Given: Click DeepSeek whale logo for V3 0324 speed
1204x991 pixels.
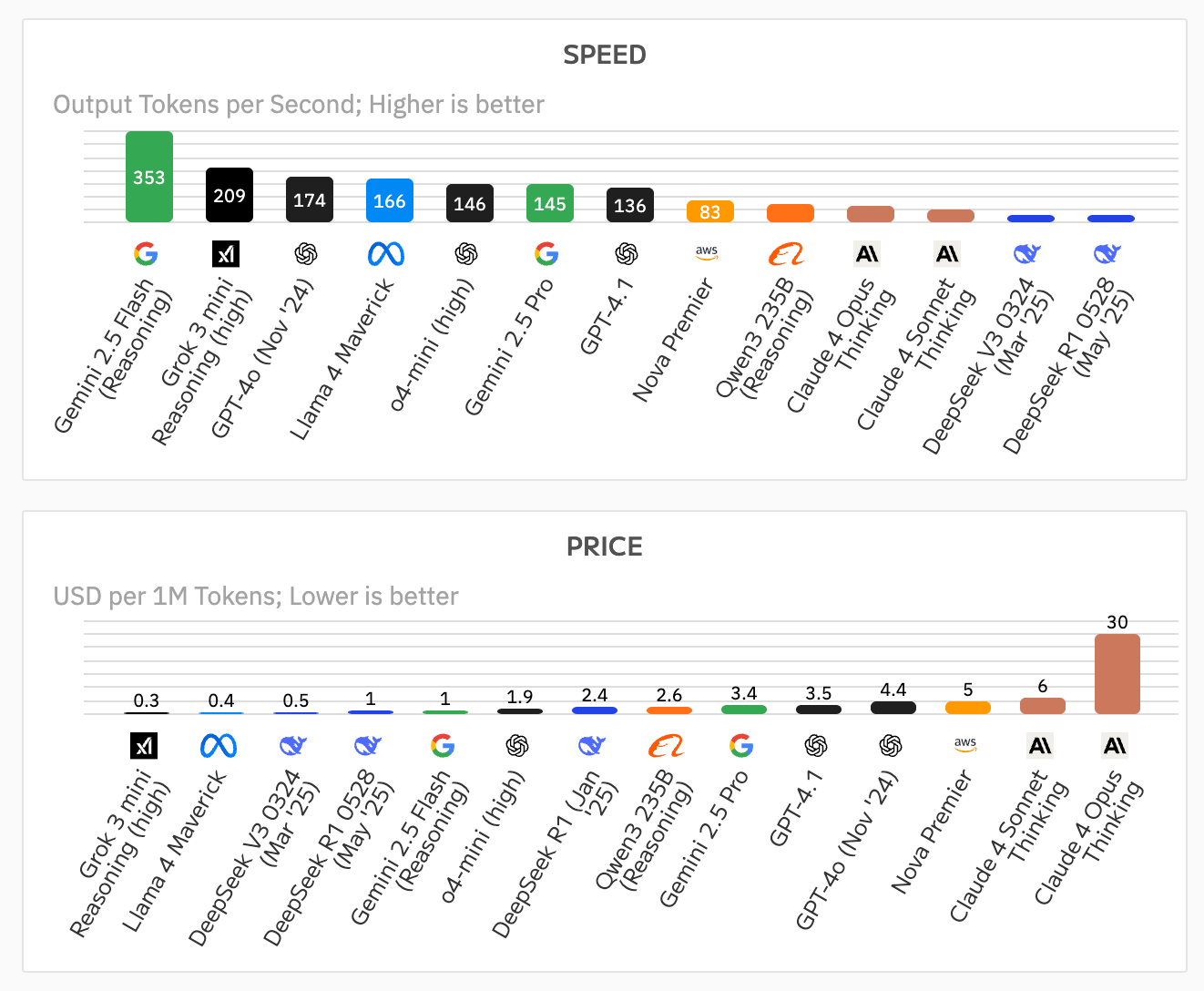Looking at the screenshot, I should pyautogui.click(x=1027, y=253).
